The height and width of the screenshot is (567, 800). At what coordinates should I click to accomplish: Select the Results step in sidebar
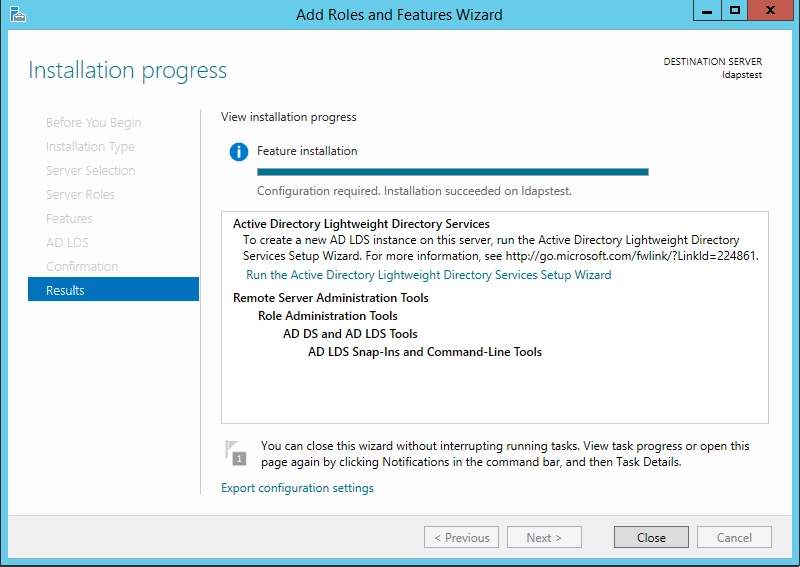[113, 289]
